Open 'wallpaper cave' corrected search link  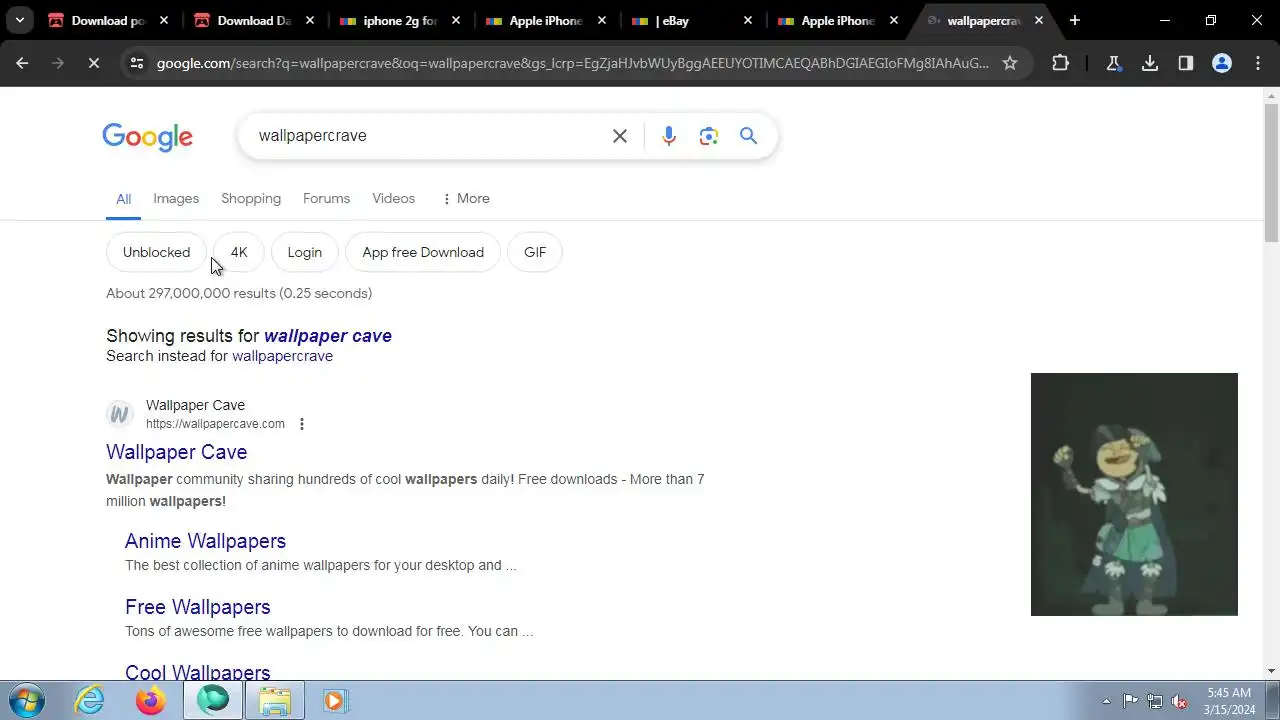click(328, 336)
